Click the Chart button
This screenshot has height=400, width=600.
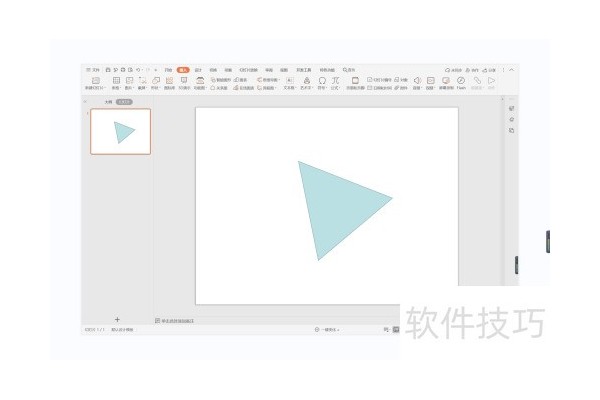[240, 80]
